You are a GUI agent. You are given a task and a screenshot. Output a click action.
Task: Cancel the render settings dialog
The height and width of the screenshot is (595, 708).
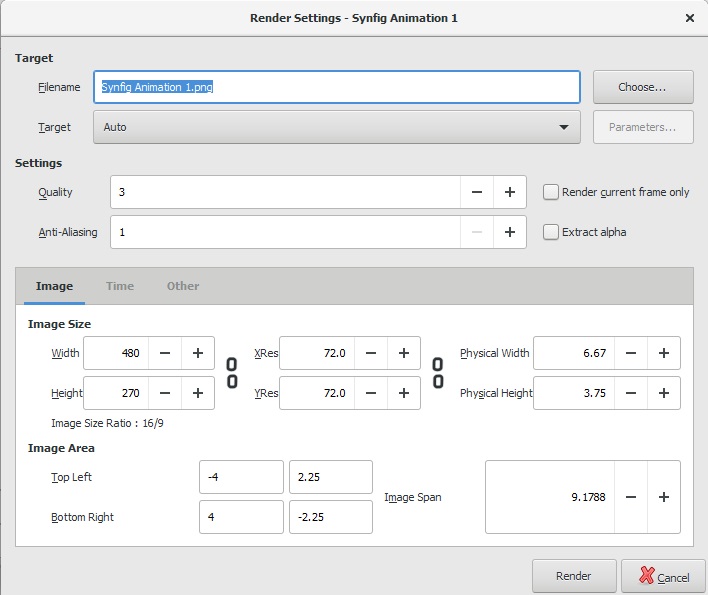(663, 576)
